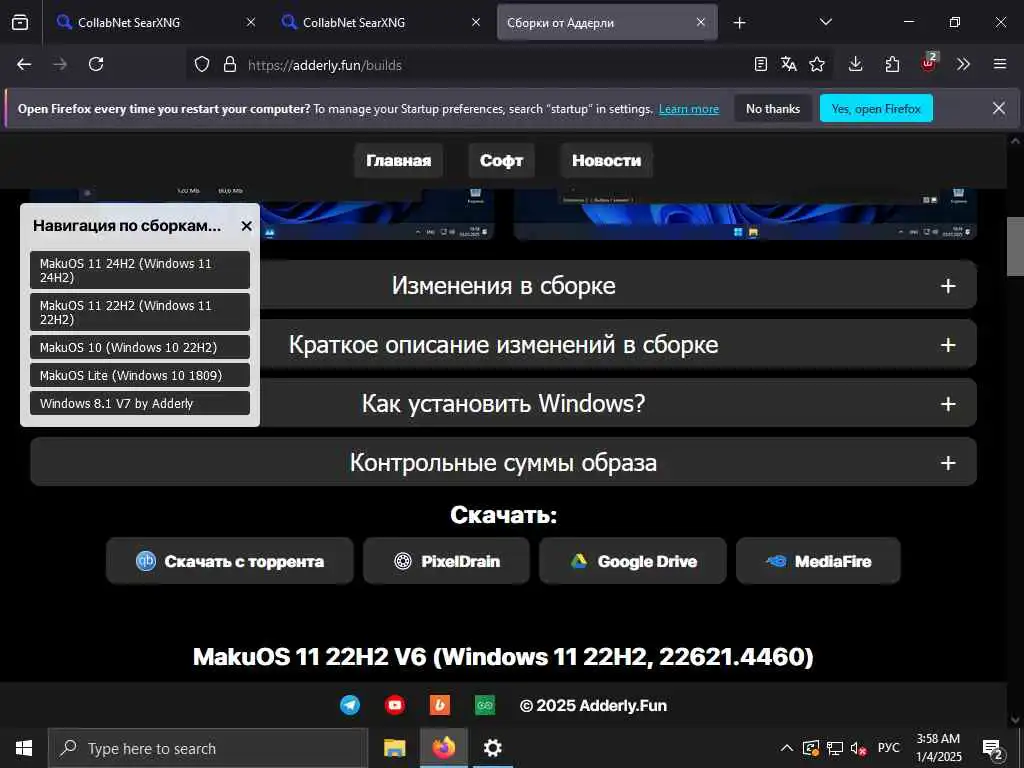Click the green footer social icon
The width and height of the screenshot is (1024, 768).
[x=485, y=705]
